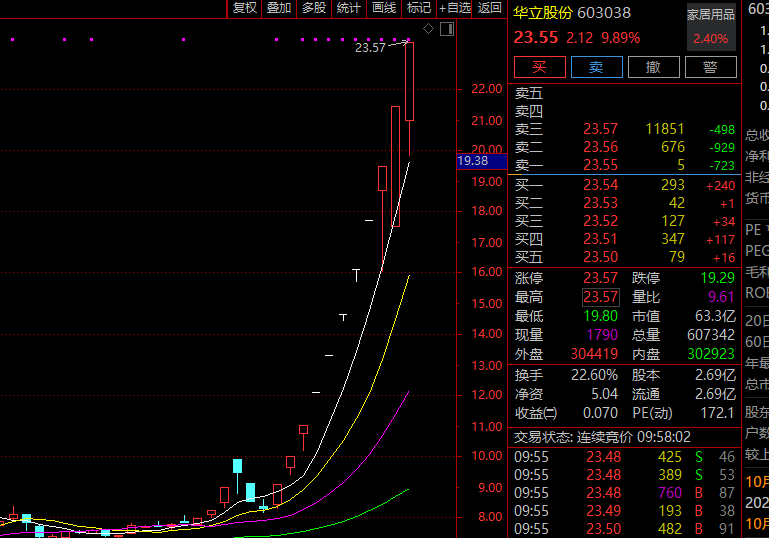Click the 量比 value 9.61
Image resolution: width=769 pixels, height=538 pixels.
pyautogui.click(x=721, y=297)
